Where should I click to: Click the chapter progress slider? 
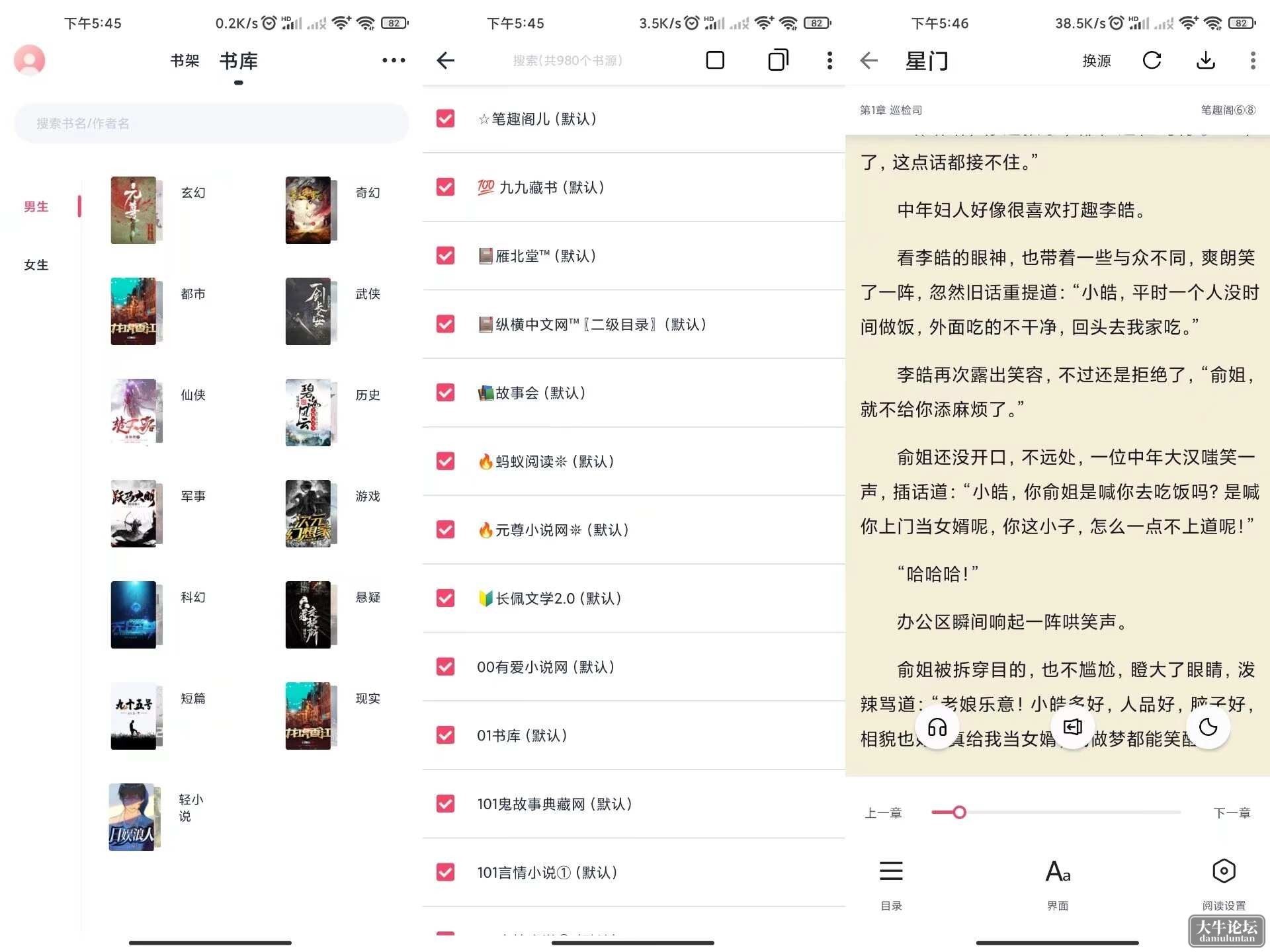pyautogui.click(x=1056, y=813)
